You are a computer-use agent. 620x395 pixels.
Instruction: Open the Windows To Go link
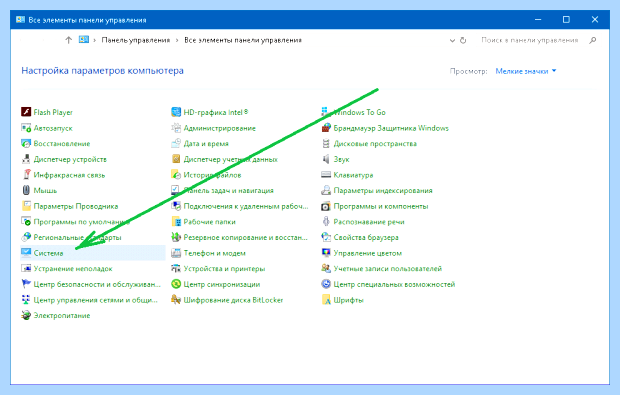(359, 112)
